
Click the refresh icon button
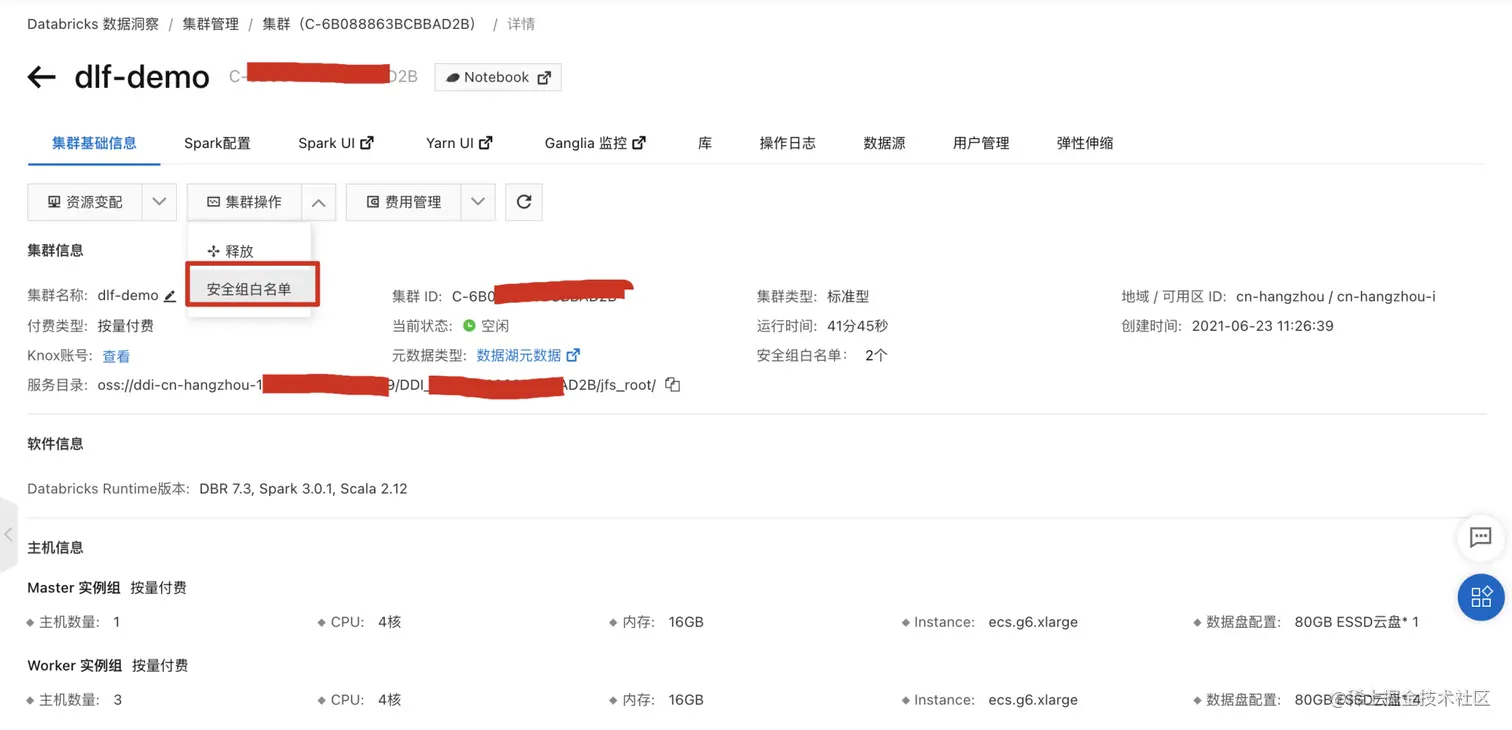tap(524, 202)
